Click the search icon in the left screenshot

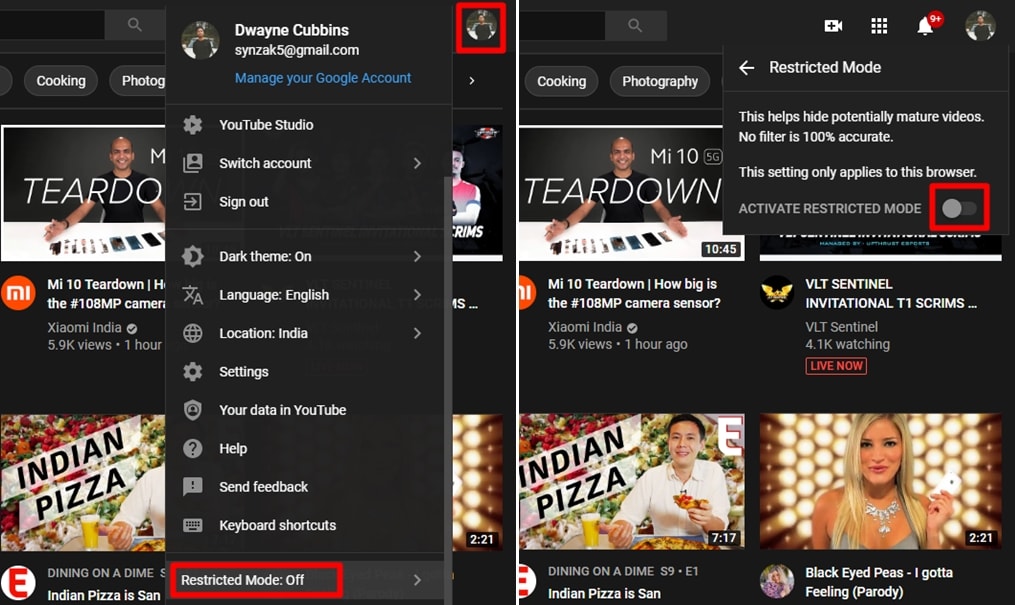click(x=135, y=25)
